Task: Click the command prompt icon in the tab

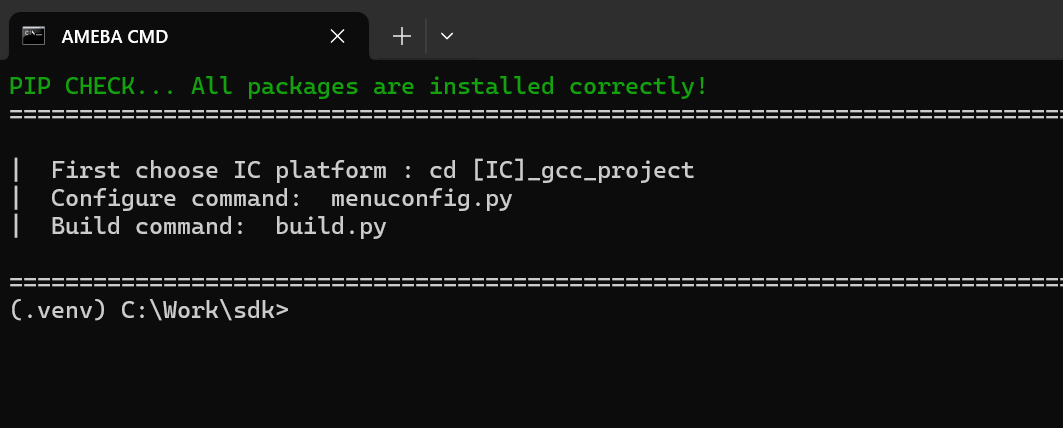Action: tap(33, 36)
